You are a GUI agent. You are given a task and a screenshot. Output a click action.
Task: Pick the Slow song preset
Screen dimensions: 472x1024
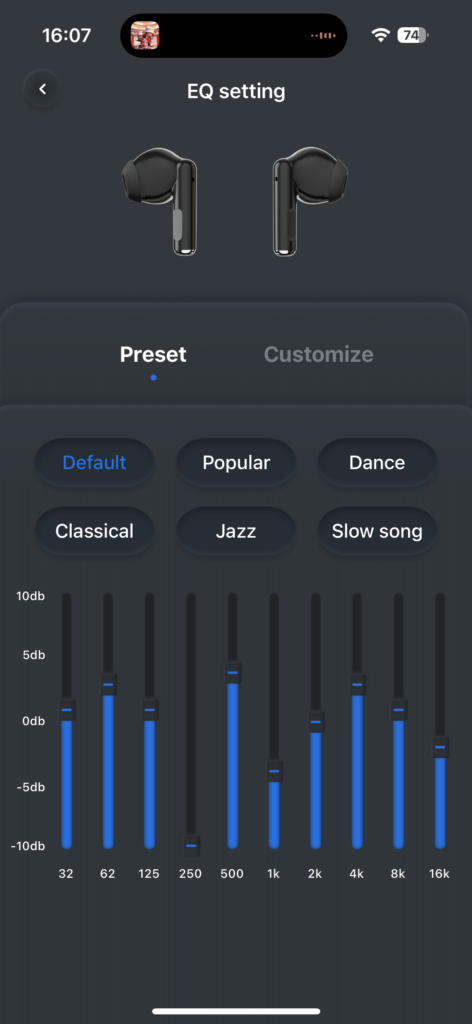(377, 531)
